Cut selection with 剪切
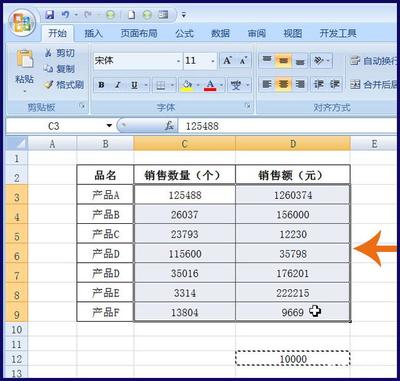The width and height of the screenshot is (400, 381). [60, 53]
